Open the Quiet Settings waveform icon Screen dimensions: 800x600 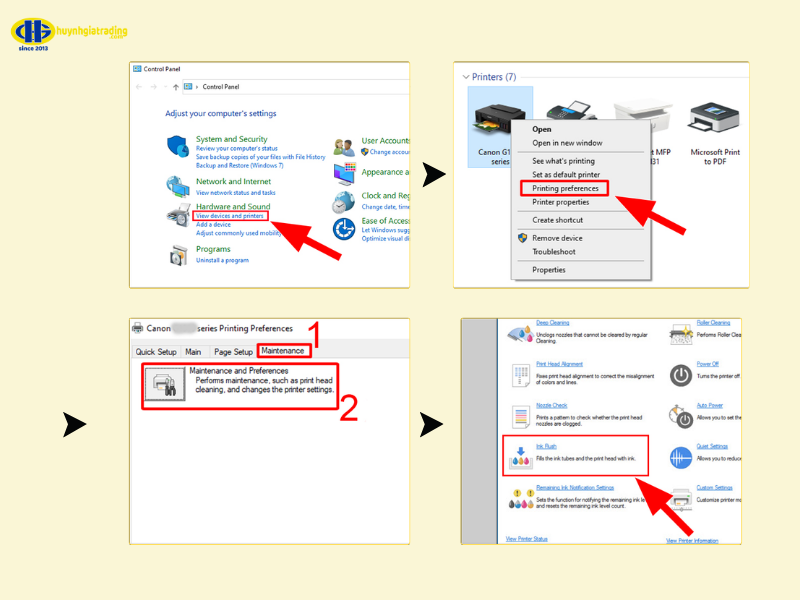pos(680,457)
